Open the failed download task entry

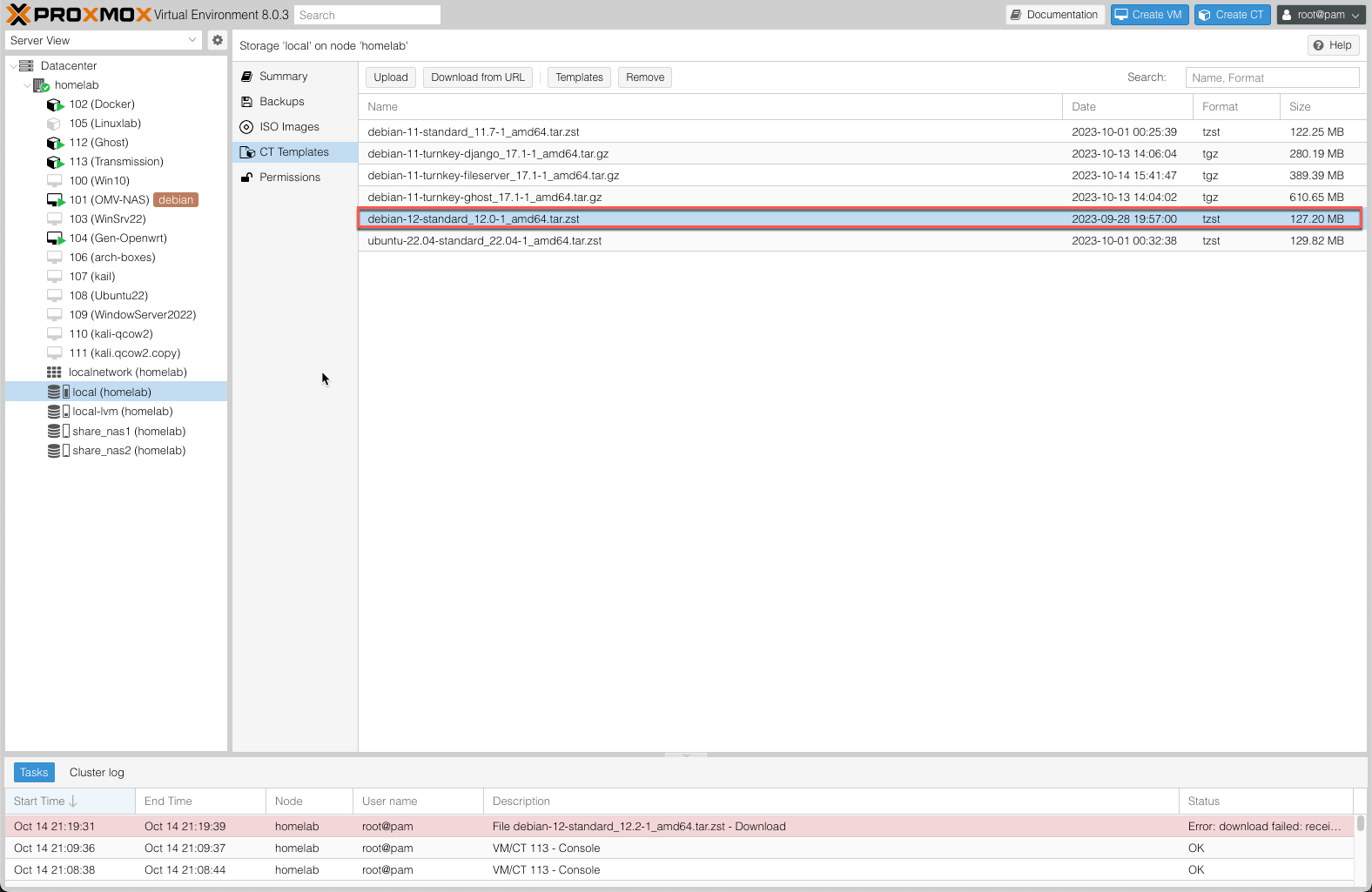pyautogui.click(x=679, y=827)
